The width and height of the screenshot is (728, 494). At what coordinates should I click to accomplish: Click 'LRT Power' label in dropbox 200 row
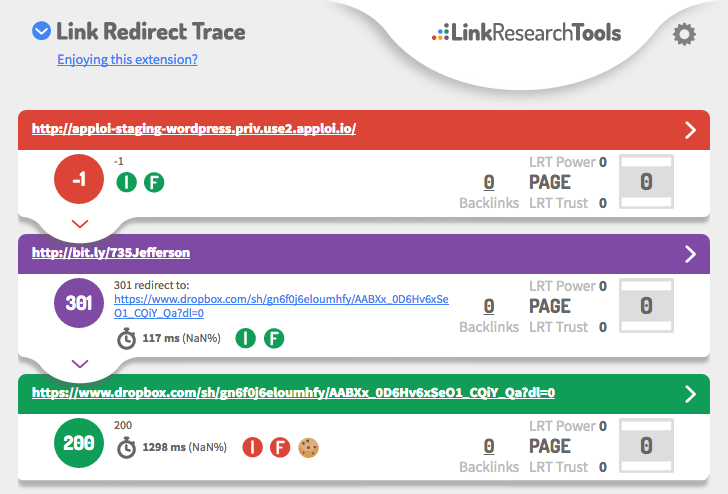pyautogui.click(x=562, y=426)
